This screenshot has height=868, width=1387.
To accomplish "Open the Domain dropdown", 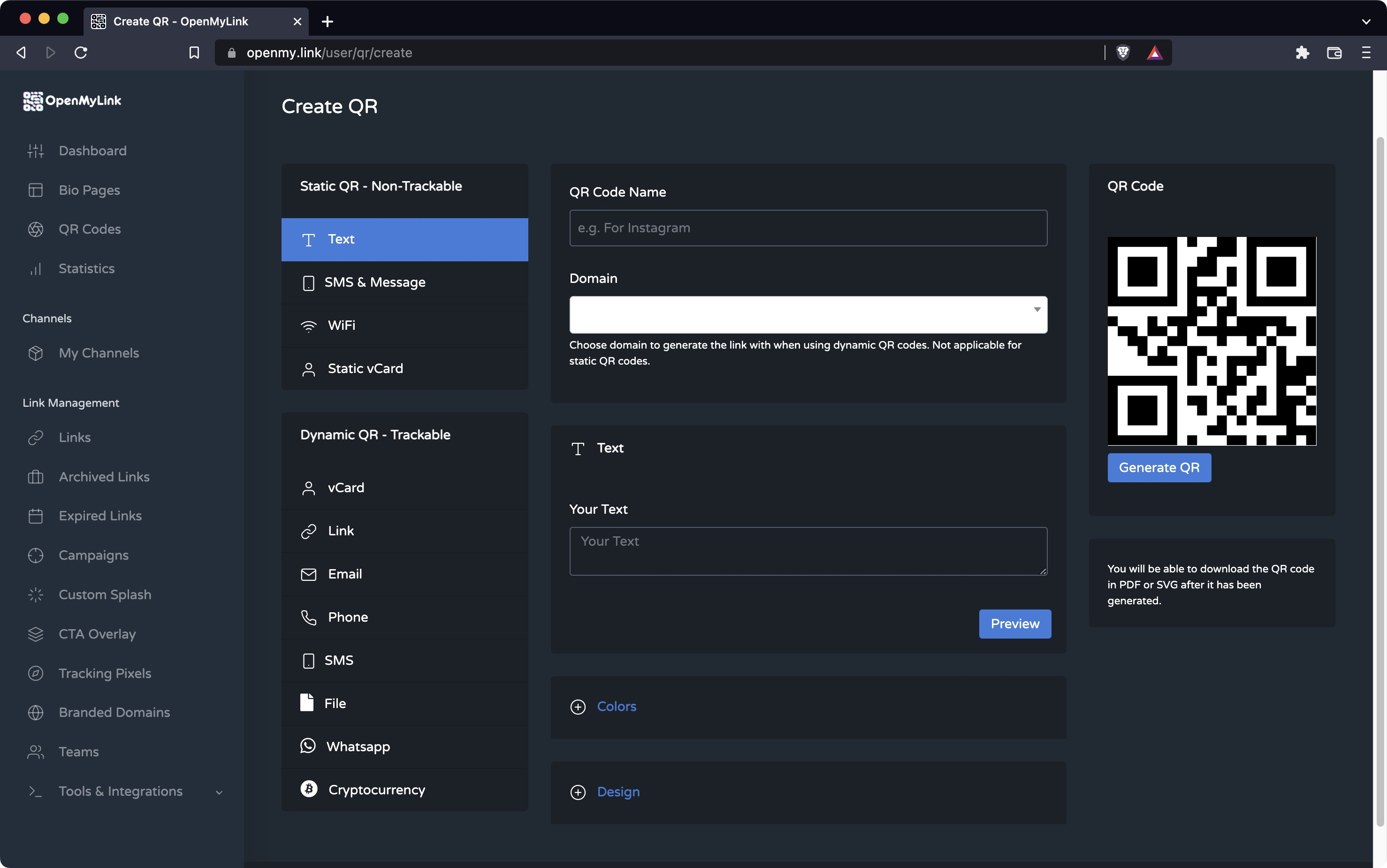I will pyautogui.click(x=808, y=315).
